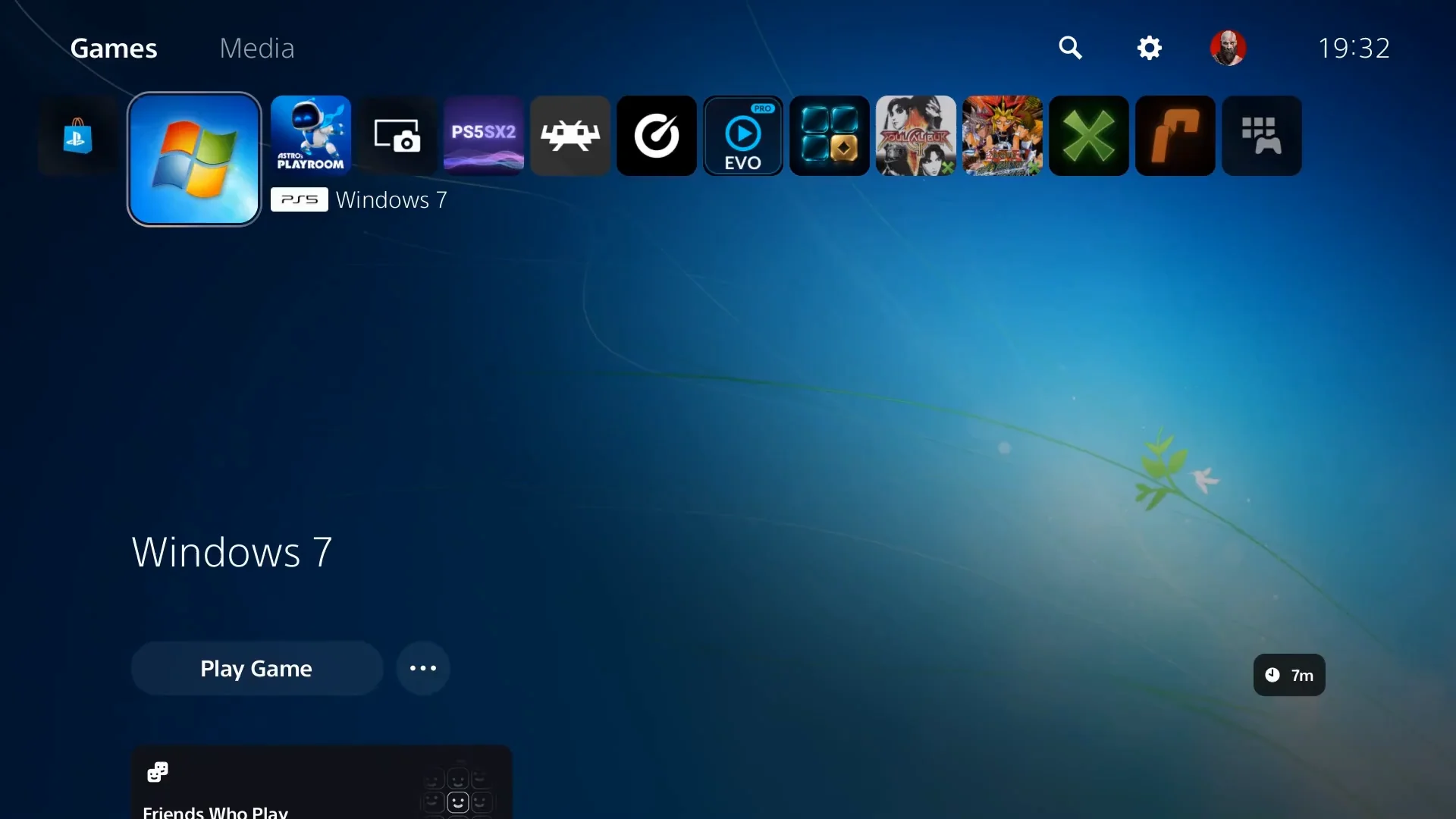The height and width of the screenshot is (819, 1456).
Task: Open the EVO Pro player tile
Action: pos(743,136)
